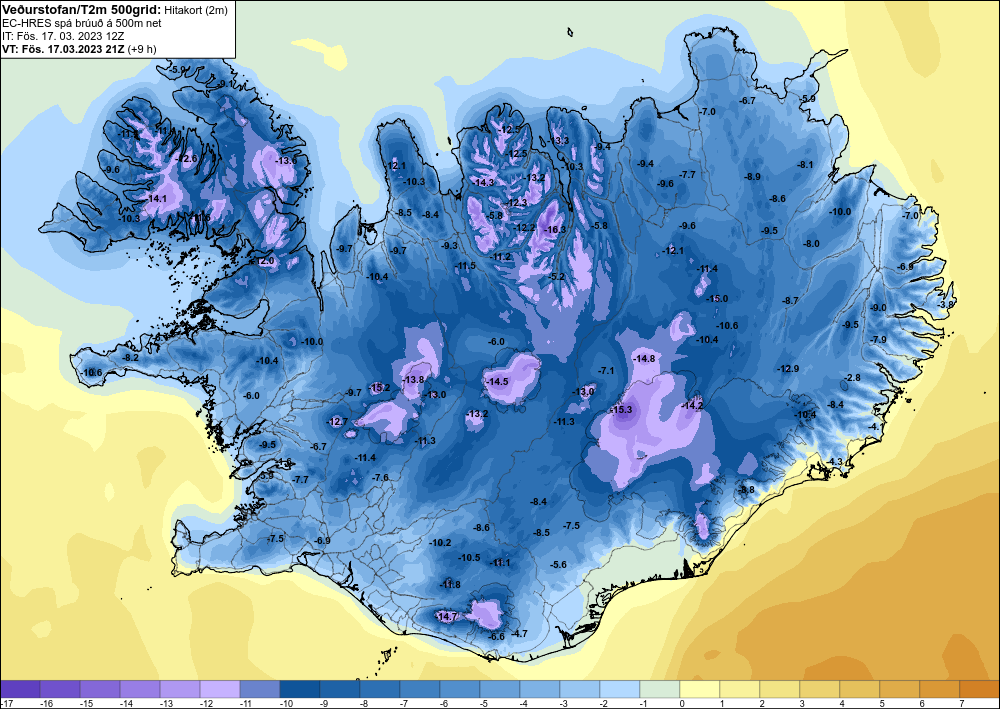Click the '-5.2' temperature value

(557, 276)
